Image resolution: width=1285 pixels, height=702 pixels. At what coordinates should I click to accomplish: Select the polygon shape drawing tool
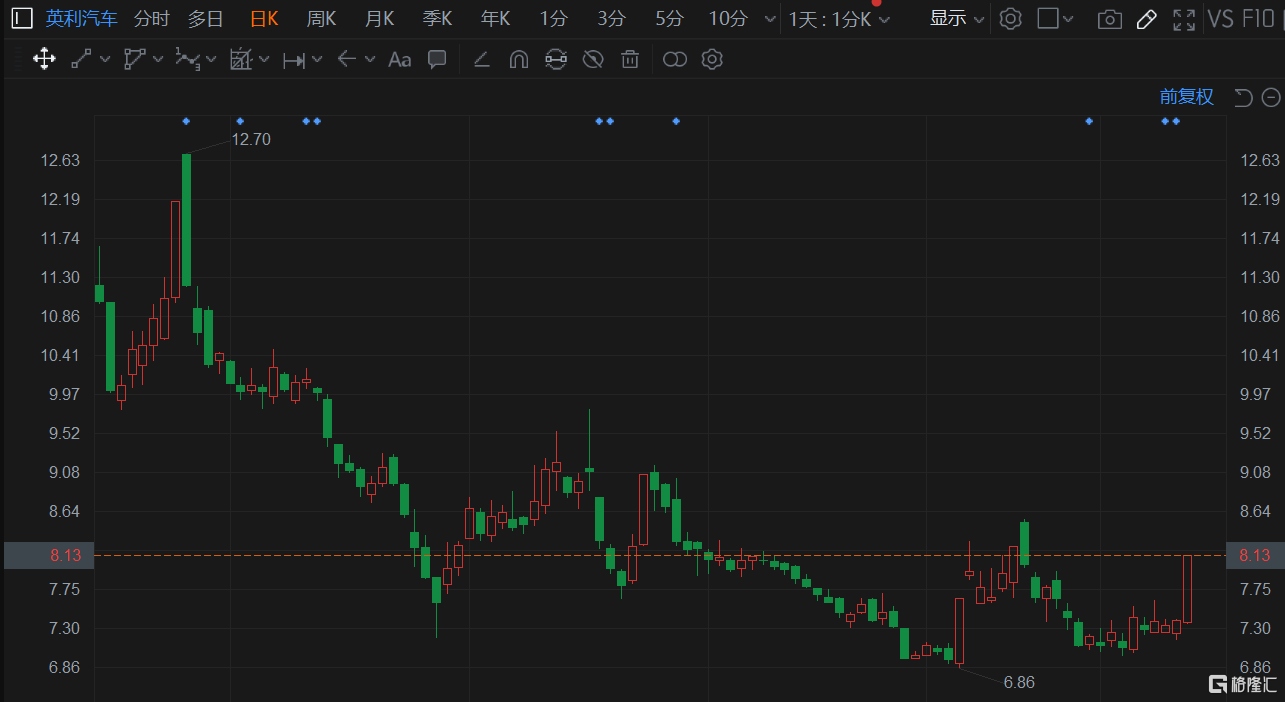[134, 59]
